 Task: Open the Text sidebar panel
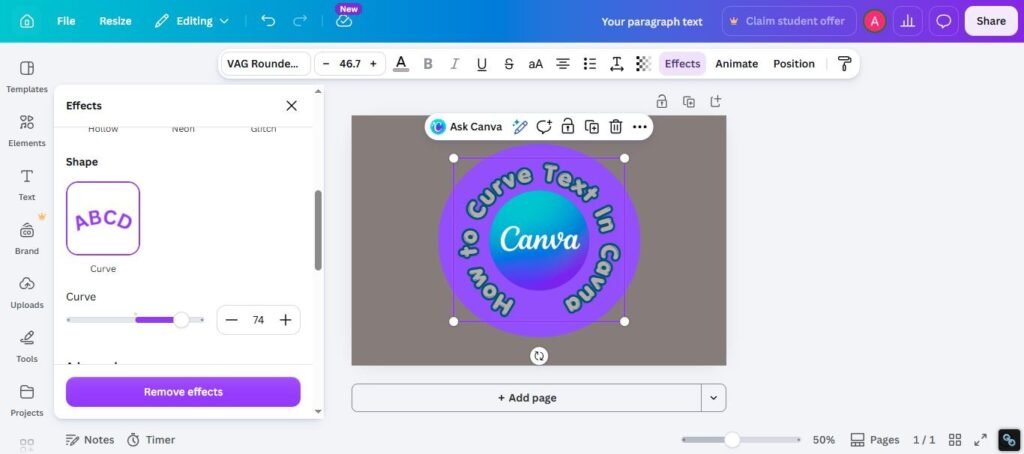click(27, 185)
